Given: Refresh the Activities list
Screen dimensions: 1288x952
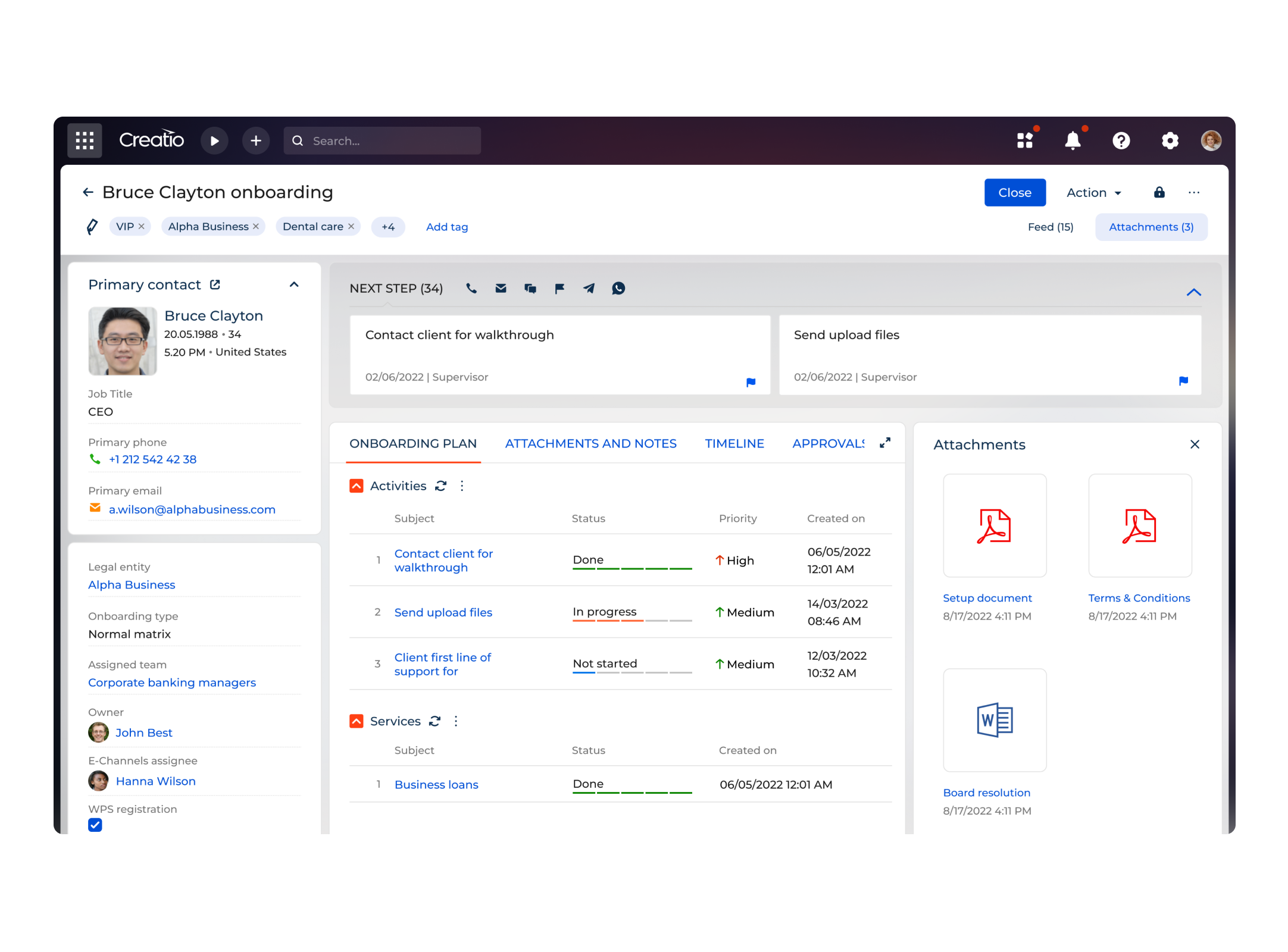Looking at the screenshot, I should (441, 486).
